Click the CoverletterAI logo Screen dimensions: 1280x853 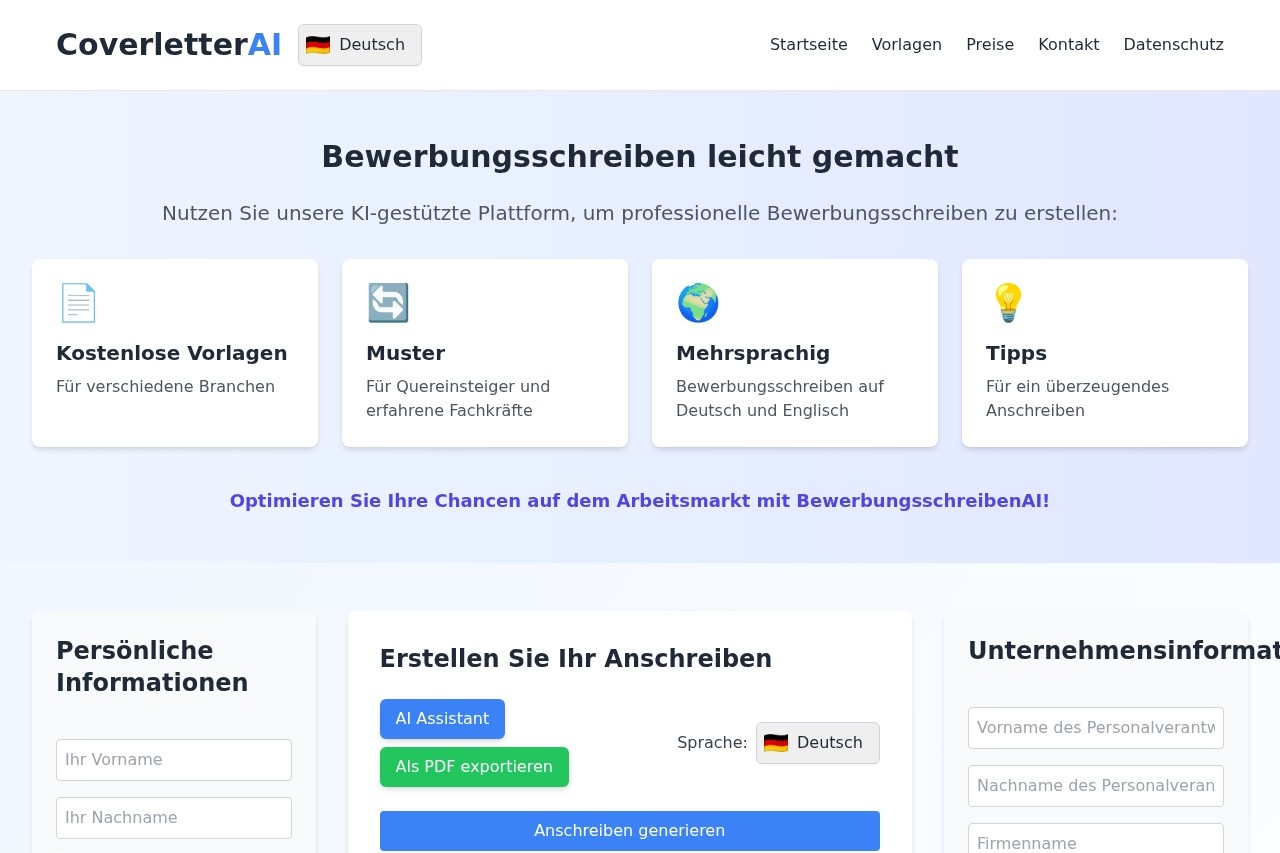[x=168, y=44]
